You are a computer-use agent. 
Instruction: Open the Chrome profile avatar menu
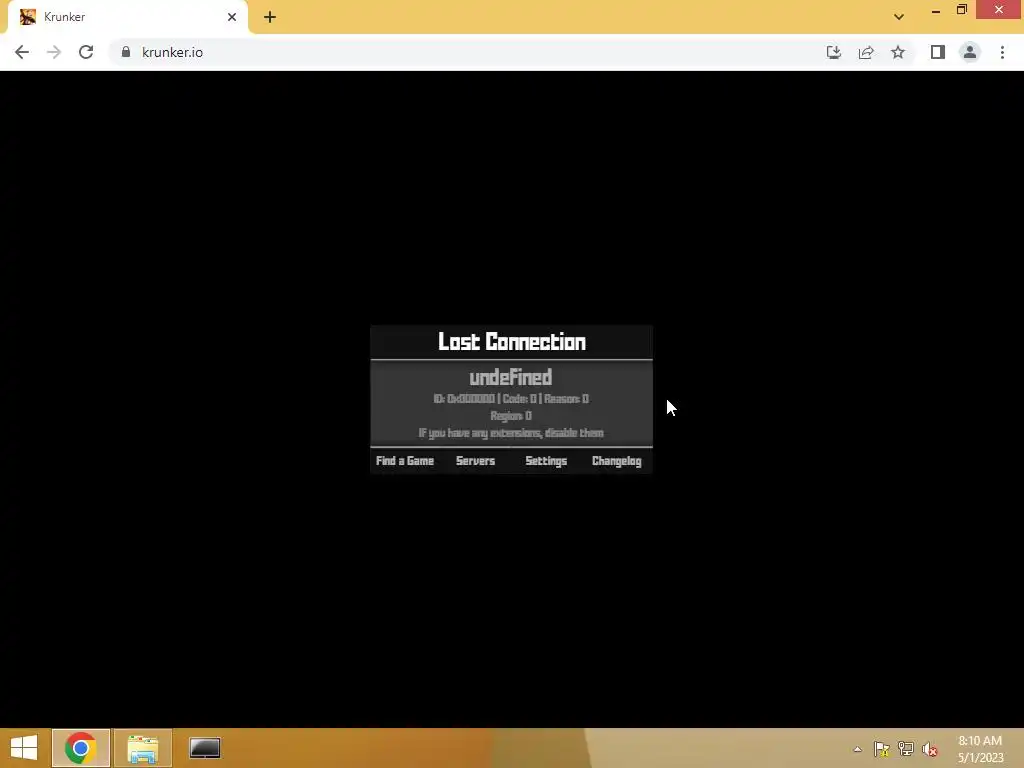(x=970, y=52)
